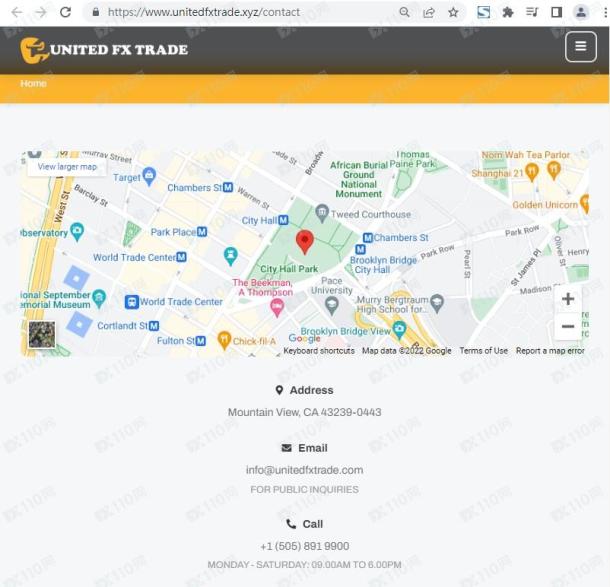
Task: Click the Brooklyn Bridge City Hall station label
Action: 383,265
